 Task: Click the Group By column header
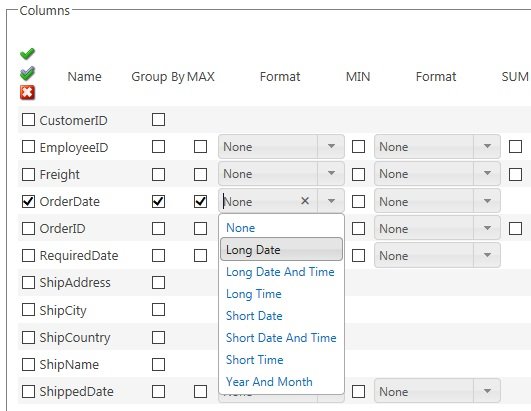pyautogui.click(x=158, y=77)
